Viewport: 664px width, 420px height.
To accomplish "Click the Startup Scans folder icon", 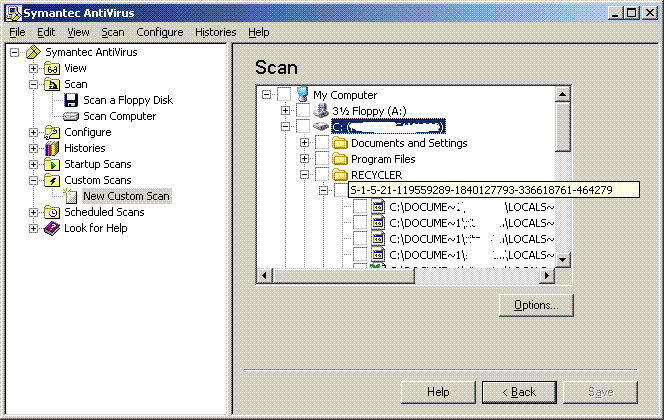I will pyautogui.click(x=52, y=164).
